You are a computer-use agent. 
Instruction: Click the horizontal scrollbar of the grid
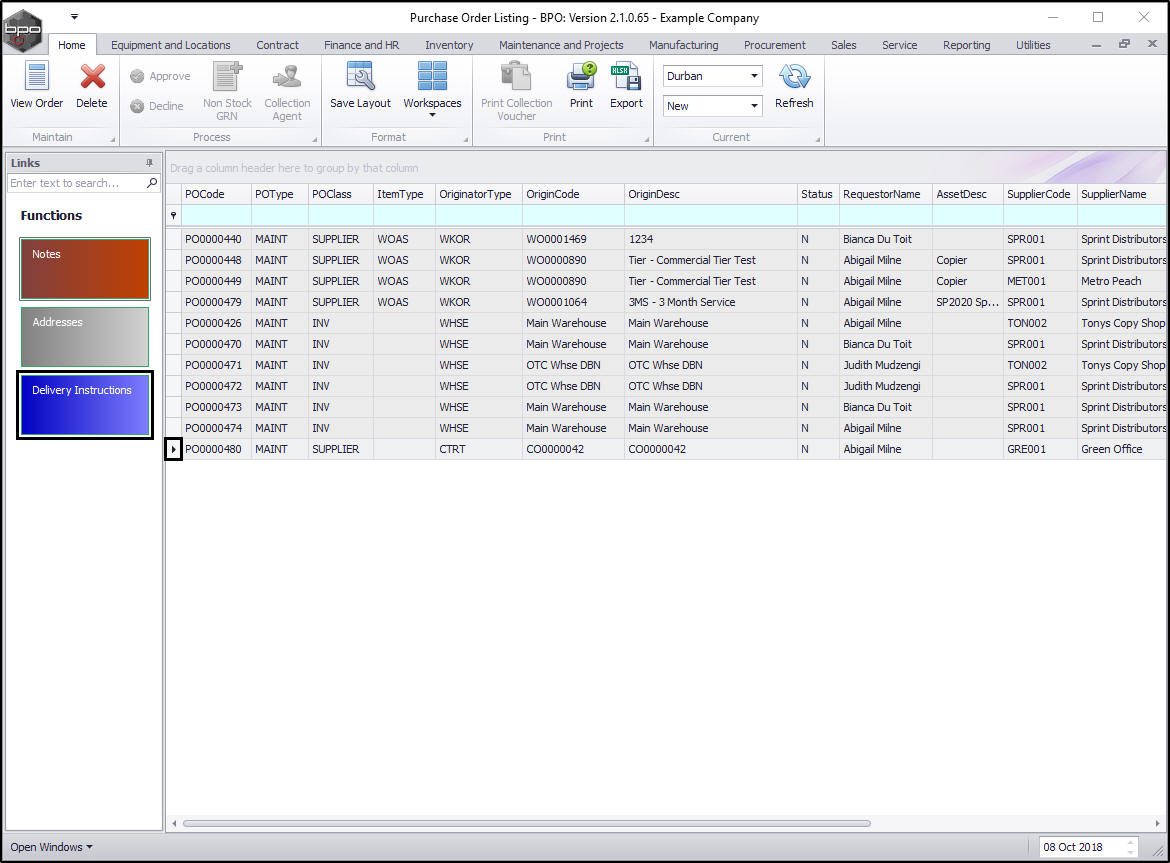(x=526, y=824)
